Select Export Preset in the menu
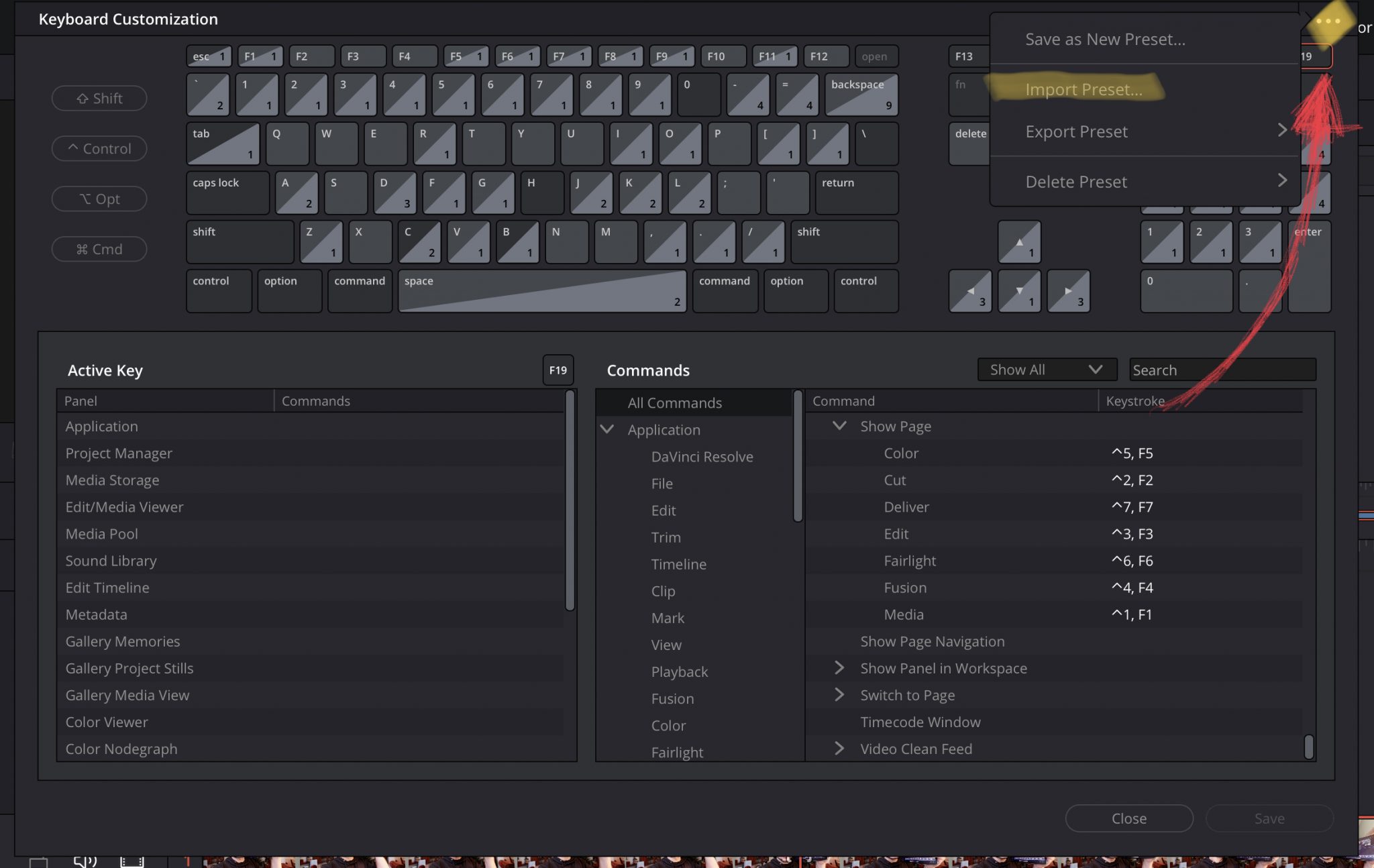 pyautogui.click(x=1076, y=131)
